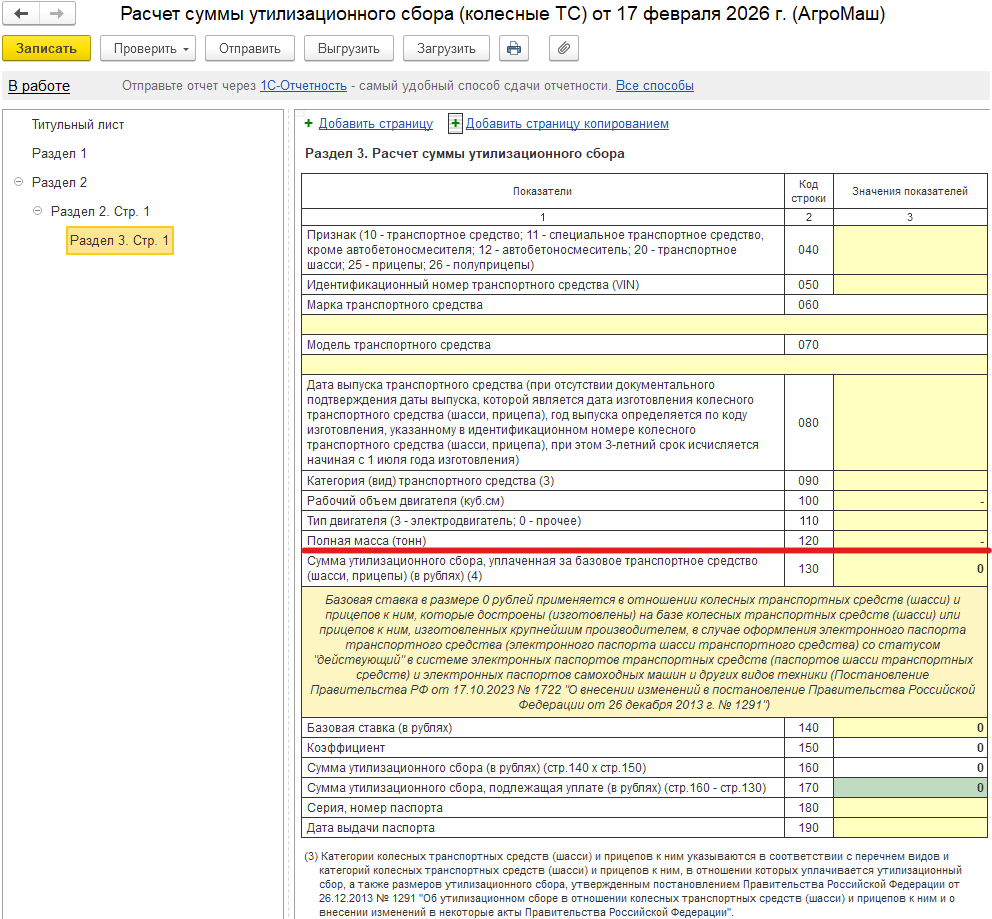Open the Проверить dropdown button
Viewport: 992px width, 919px height.
pos(146,48)
